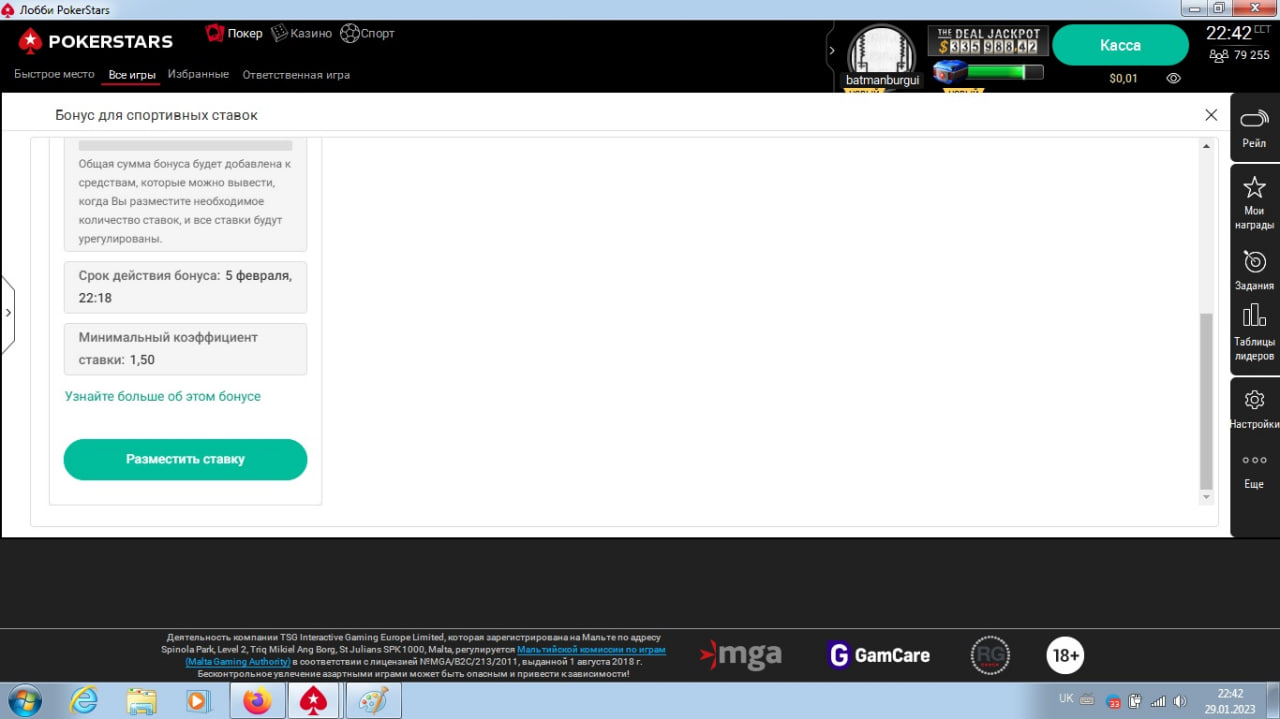
Task: Click the PokerStars logo in the header
Action: (95, 41)
